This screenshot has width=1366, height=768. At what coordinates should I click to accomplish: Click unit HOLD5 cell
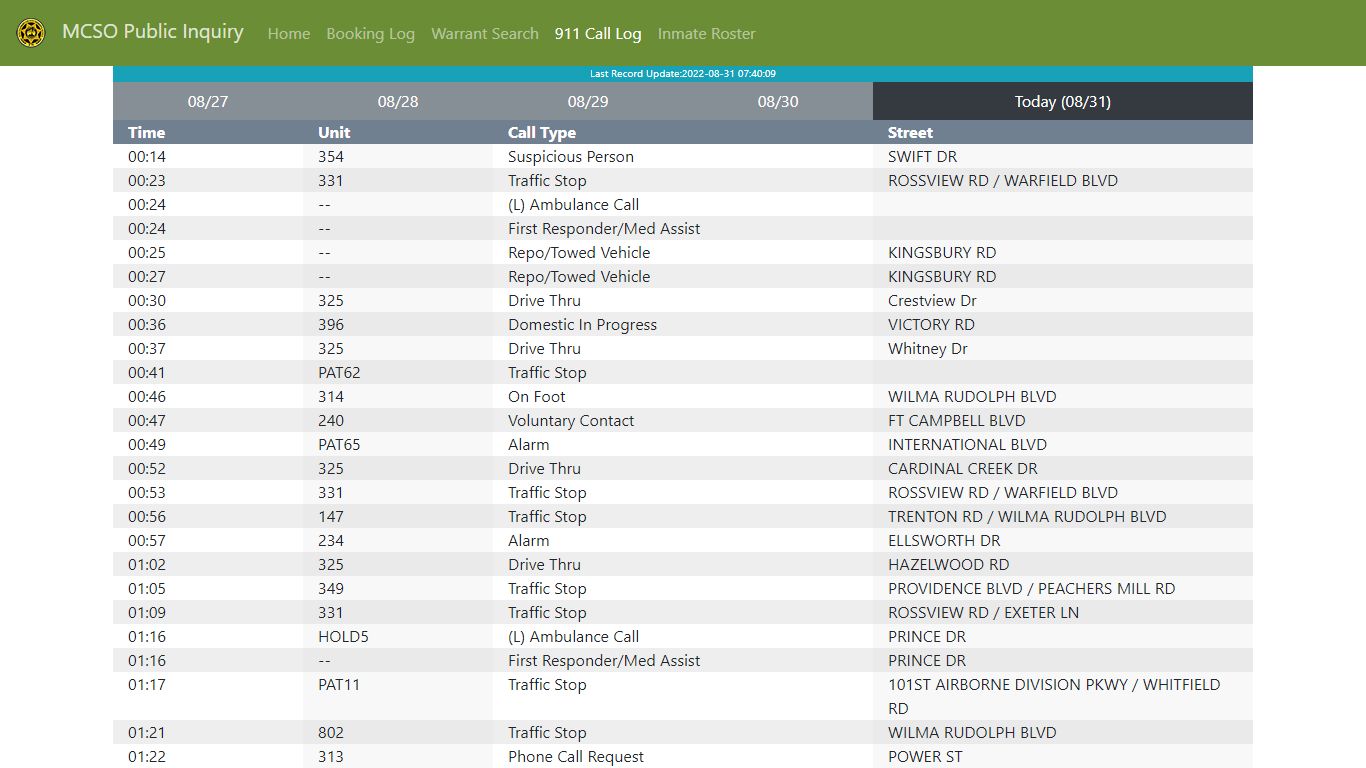(398, 636)
